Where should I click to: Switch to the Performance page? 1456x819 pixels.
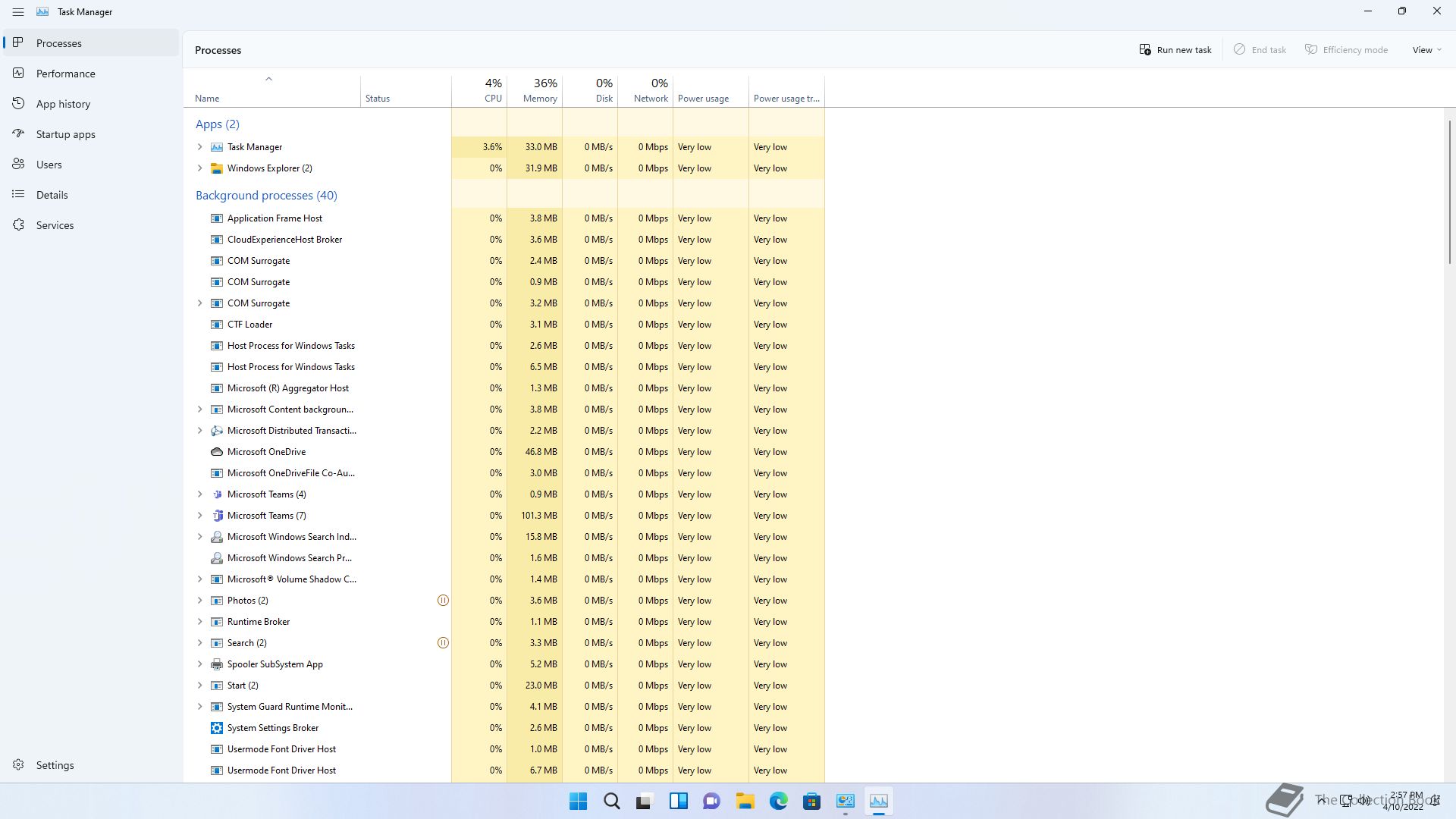[91, 74]
